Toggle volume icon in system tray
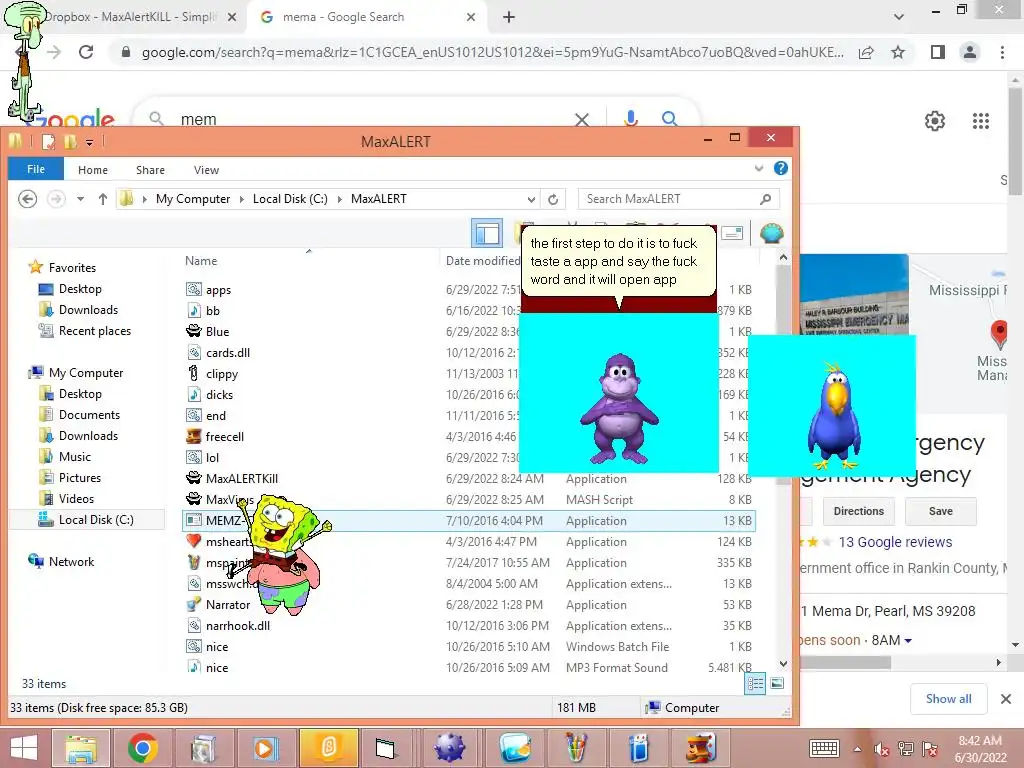The image size is (1024, 768). (882, 749)
